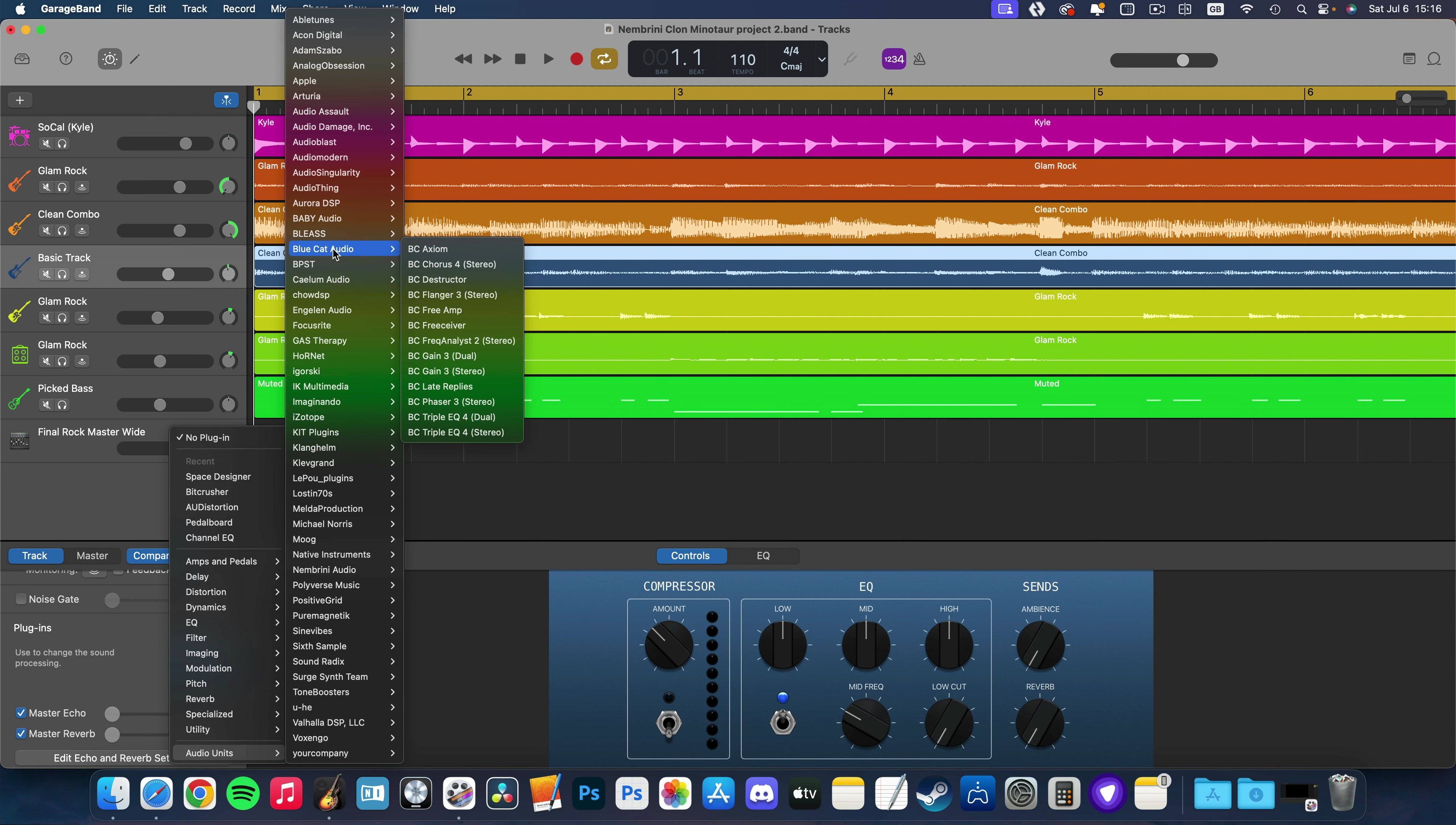Open Spotify from the Dock
1456x825 pixels.
click(243, 793)
